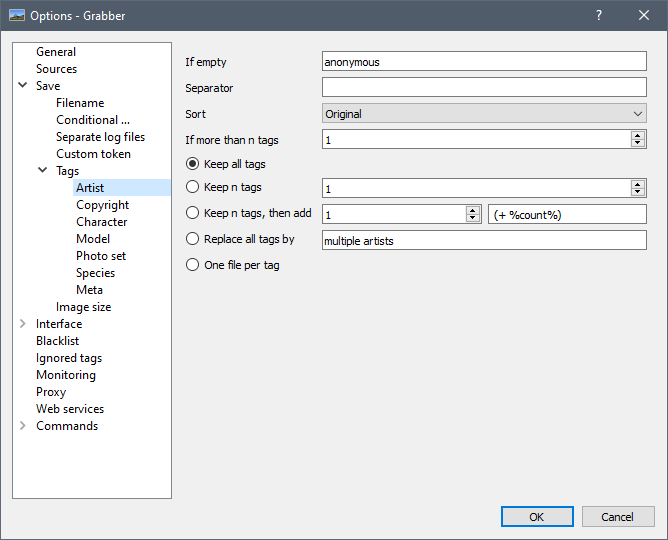Click the question mark help button
This screenshot has height=540, width=668.
[599, 16]
